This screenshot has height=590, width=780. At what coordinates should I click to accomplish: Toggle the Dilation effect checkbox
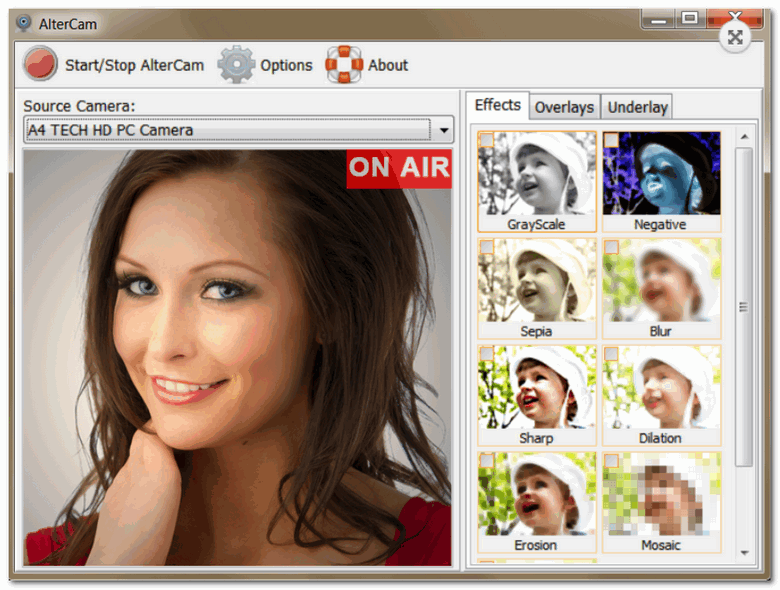coord(611,354)
